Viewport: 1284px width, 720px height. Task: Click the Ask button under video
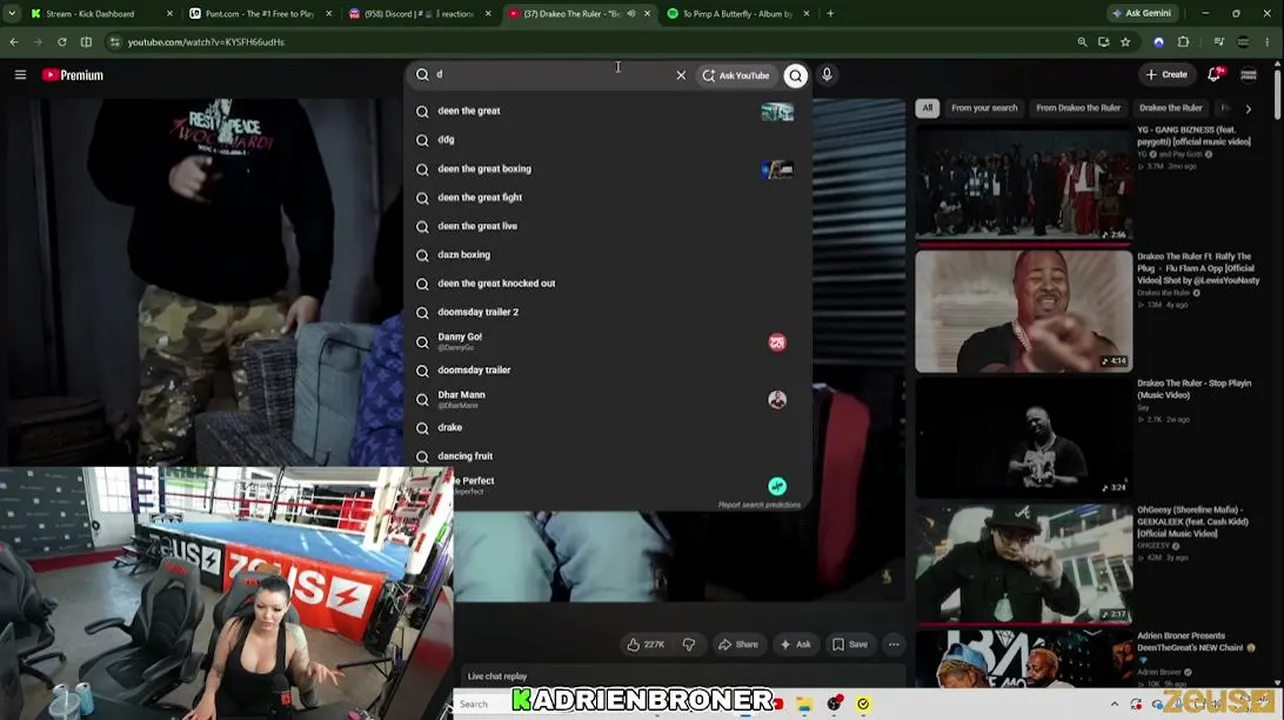point(795,645)
